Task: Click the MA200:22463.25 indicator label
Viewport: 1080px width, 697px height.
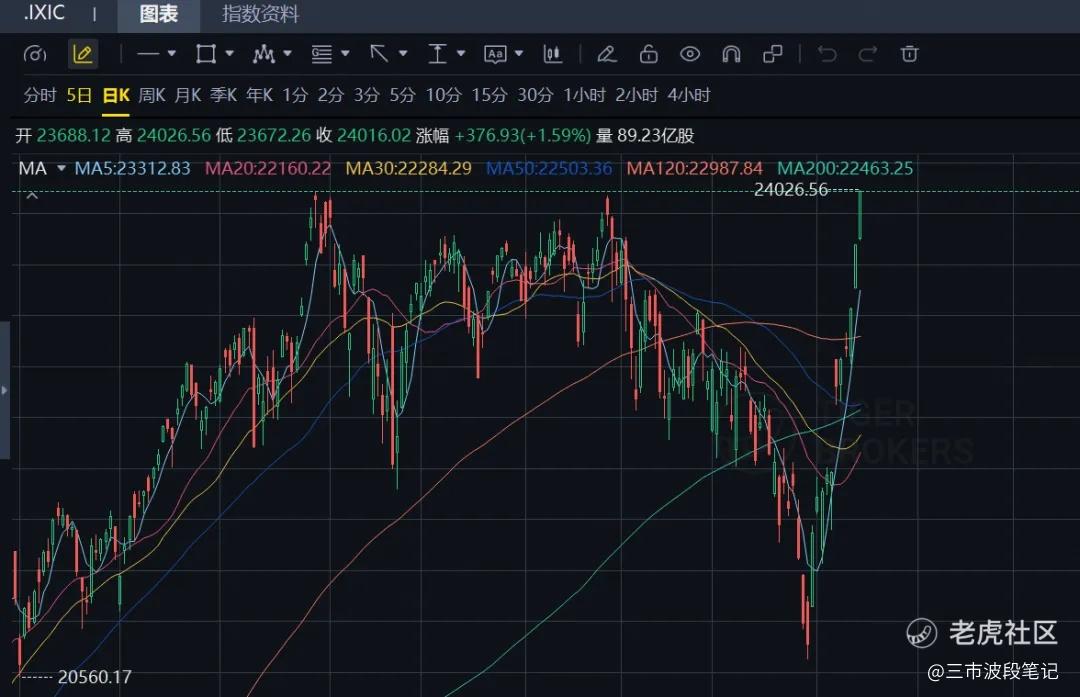Action: [x=845, y=168]
